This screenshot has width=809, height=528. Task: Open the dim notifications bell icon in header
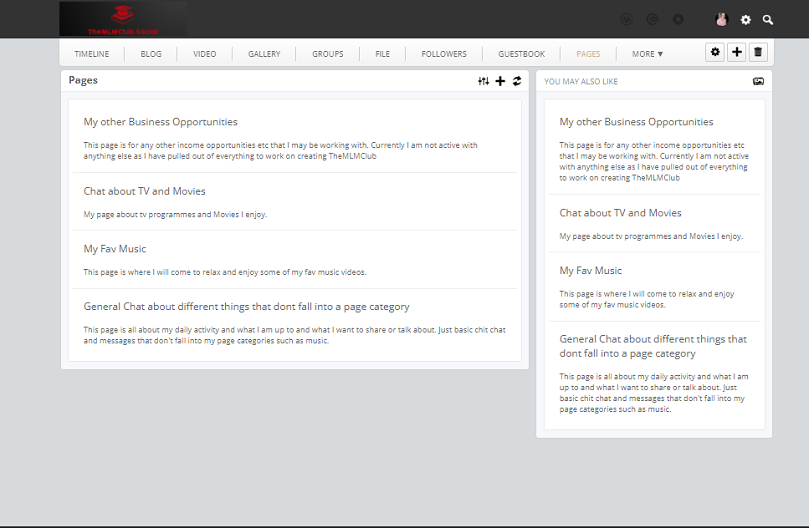[x=678, y=20]
